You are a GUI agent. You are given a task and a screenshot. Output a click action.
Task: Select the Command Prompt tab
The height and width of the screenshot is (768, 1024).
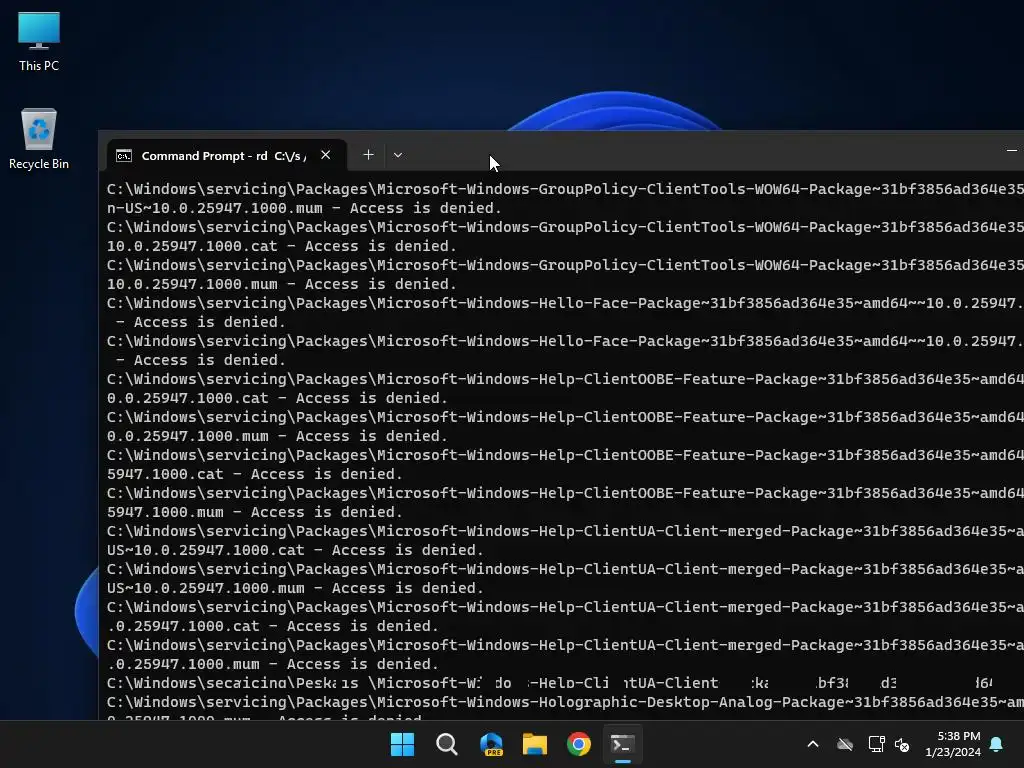click(227, 155)
